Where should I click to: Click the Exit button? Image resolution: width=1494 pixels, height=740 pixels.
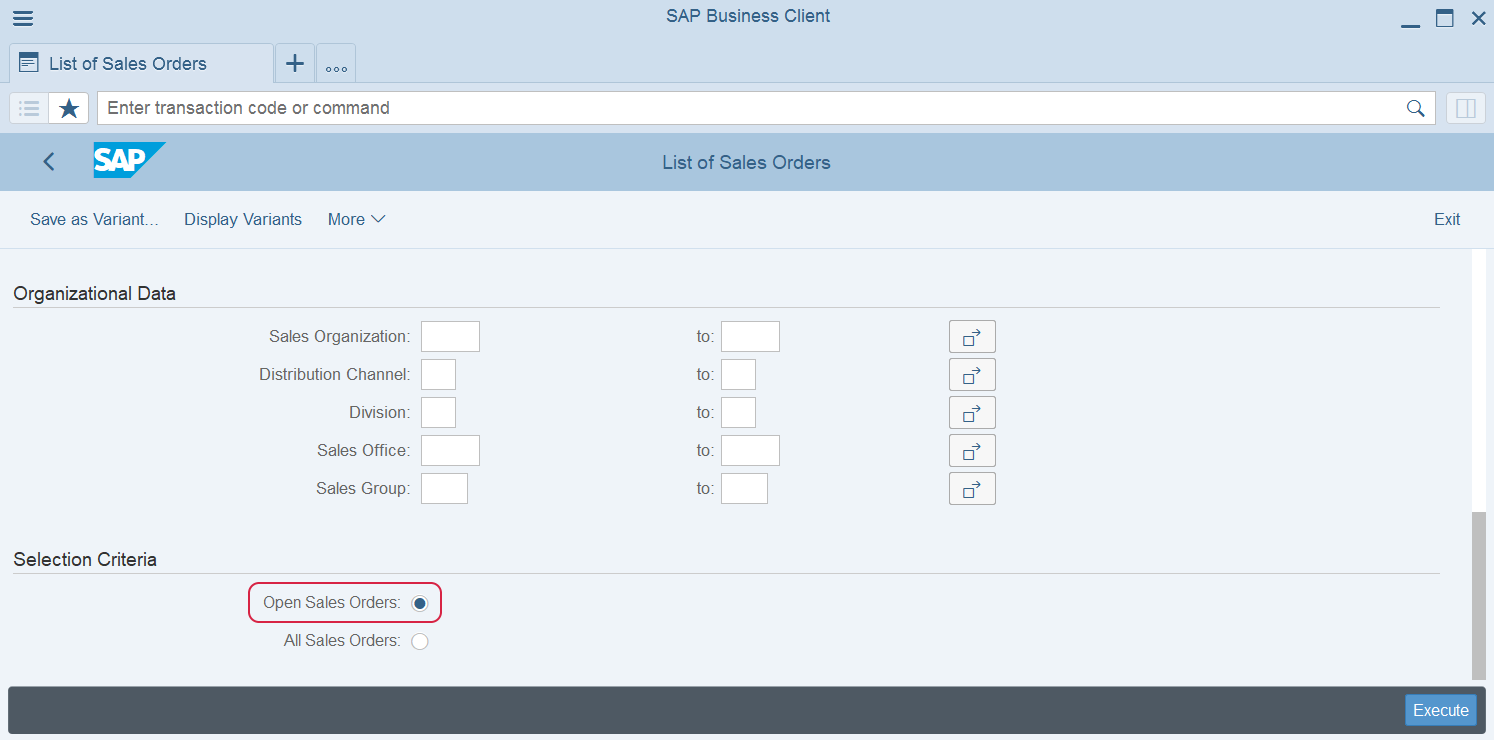(x=1447, y=219)
